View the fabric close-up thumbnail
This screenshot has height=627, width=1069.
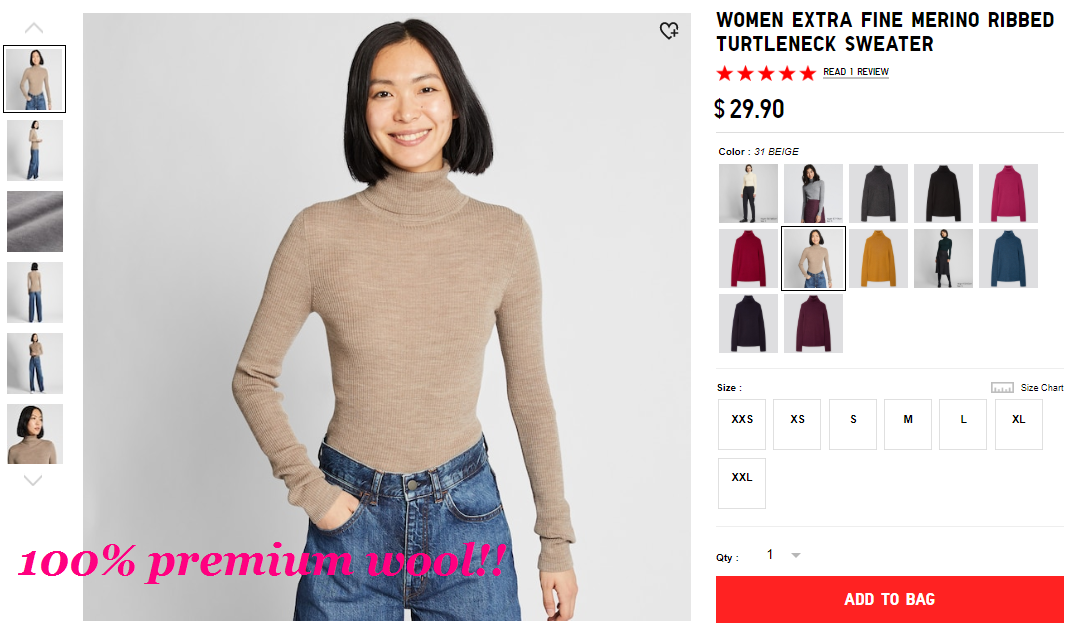pos(35,221)
